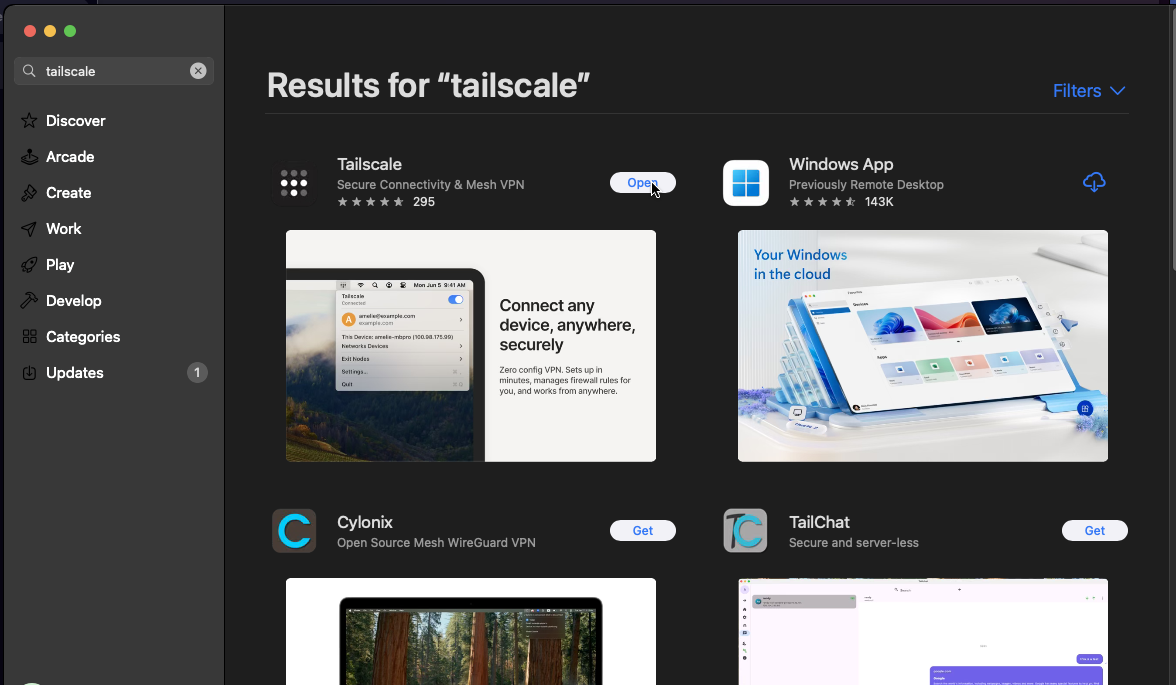Open the Windows App title link
Image resolution: width=1176 pixels, height=685 pixels.
pyautogui.click(x=841, y=164)
